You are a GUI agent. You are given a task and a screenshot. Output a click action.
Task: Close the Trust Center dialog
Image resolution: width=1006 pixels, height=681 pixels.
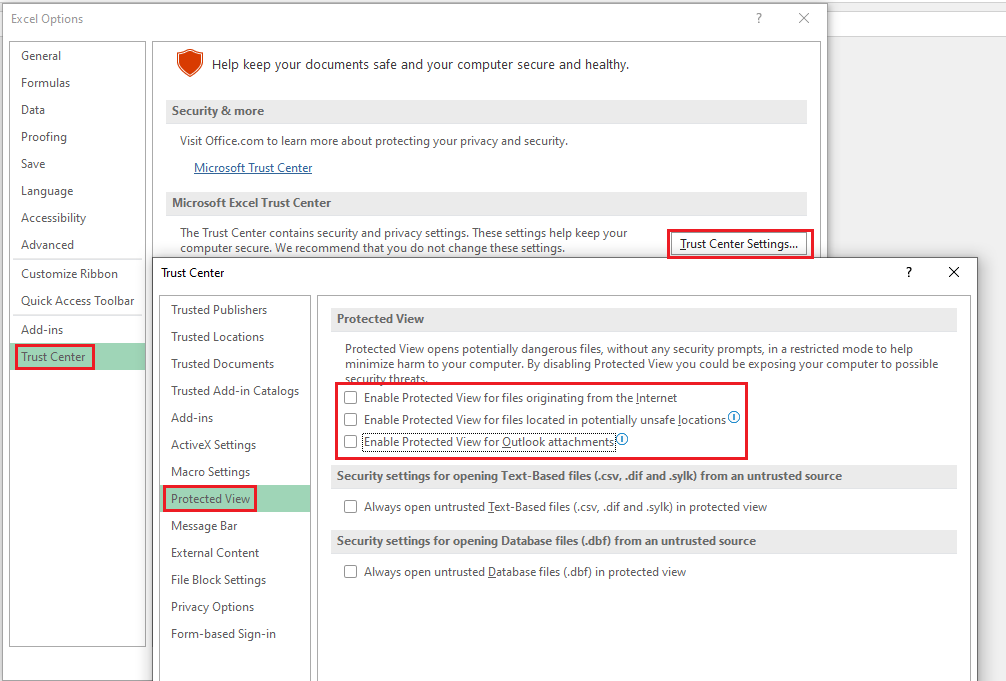click(x=954, y=272)
